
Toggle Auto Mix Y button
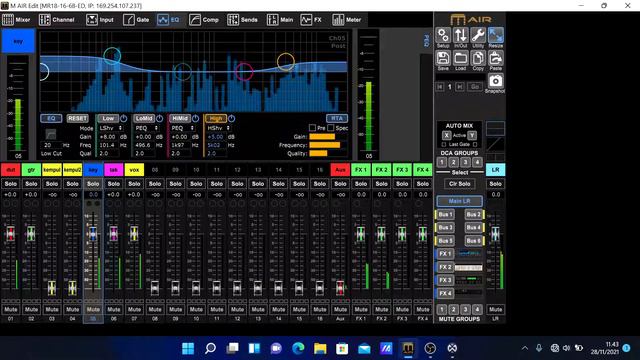[x=472, y=135]
